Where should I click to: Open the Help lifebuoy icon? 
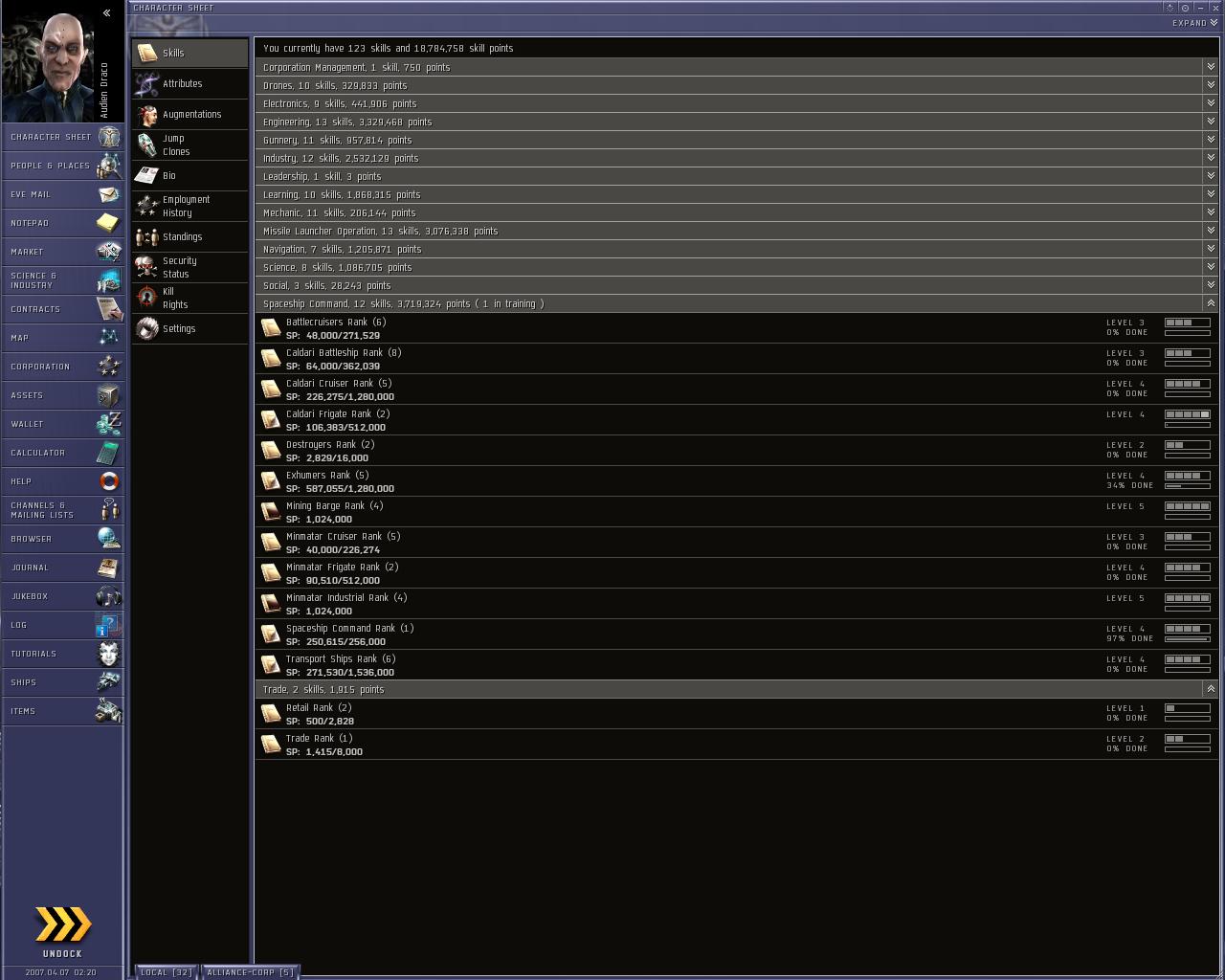(x=109, y=481)
